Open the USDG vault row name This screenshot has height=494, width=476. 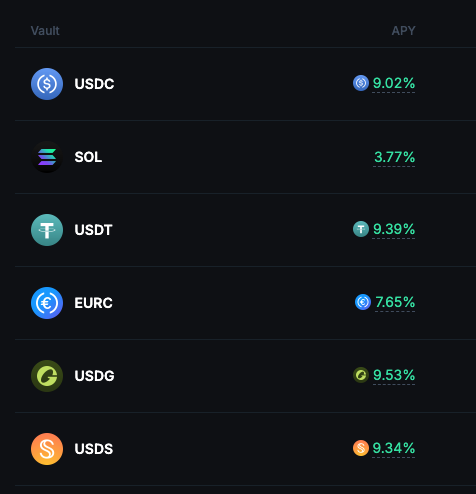(x=94, y=376)
